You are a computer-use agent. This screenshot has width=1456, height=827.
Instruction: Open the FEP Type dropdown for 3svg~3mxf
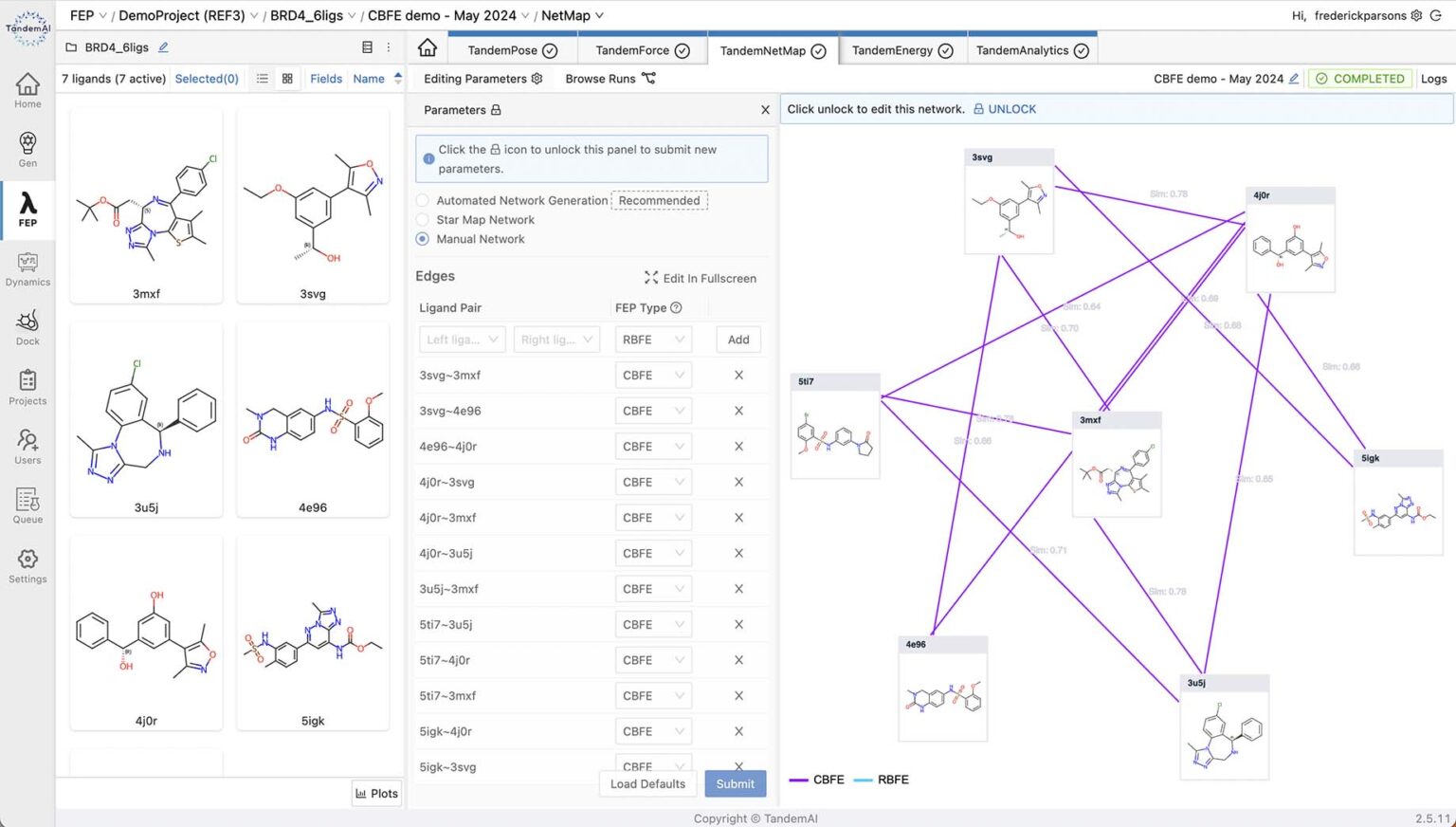click(653, 375)
